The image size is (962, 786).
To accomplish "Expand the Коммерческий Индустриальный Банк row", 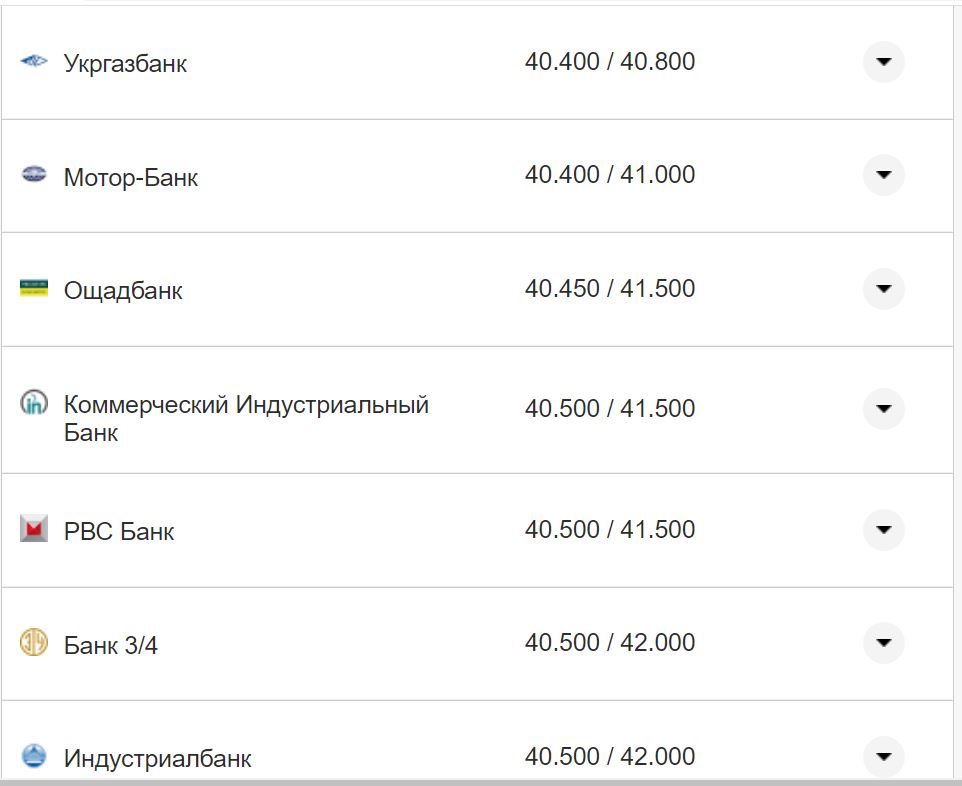I will click(883, 409).
